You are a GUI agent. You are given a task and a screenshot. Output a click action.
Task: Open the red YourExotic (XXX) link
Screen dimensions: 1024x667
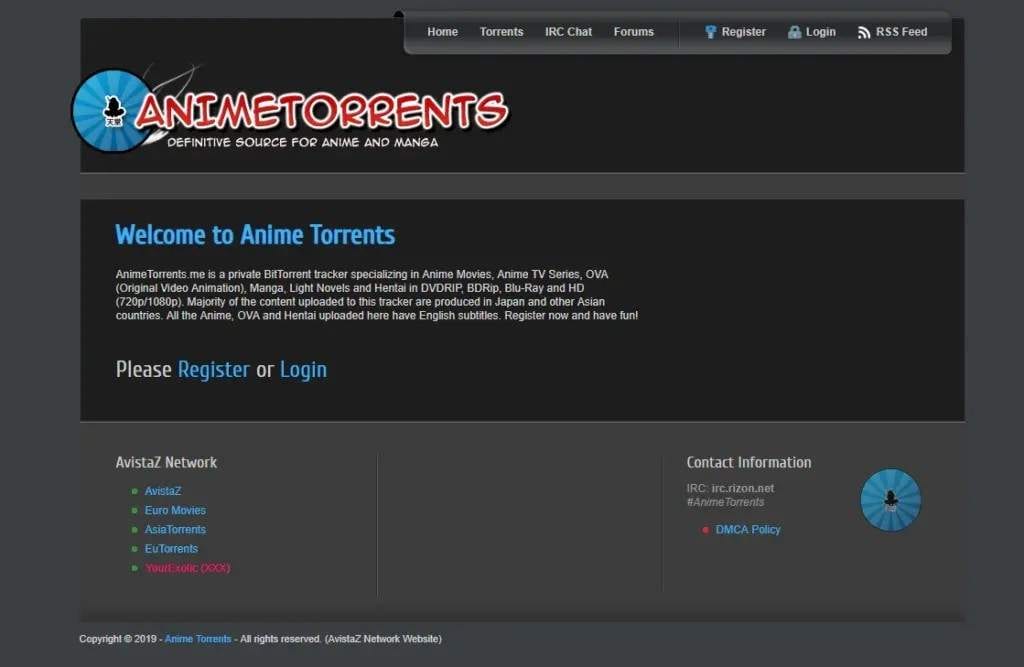(x=187, y=568)
